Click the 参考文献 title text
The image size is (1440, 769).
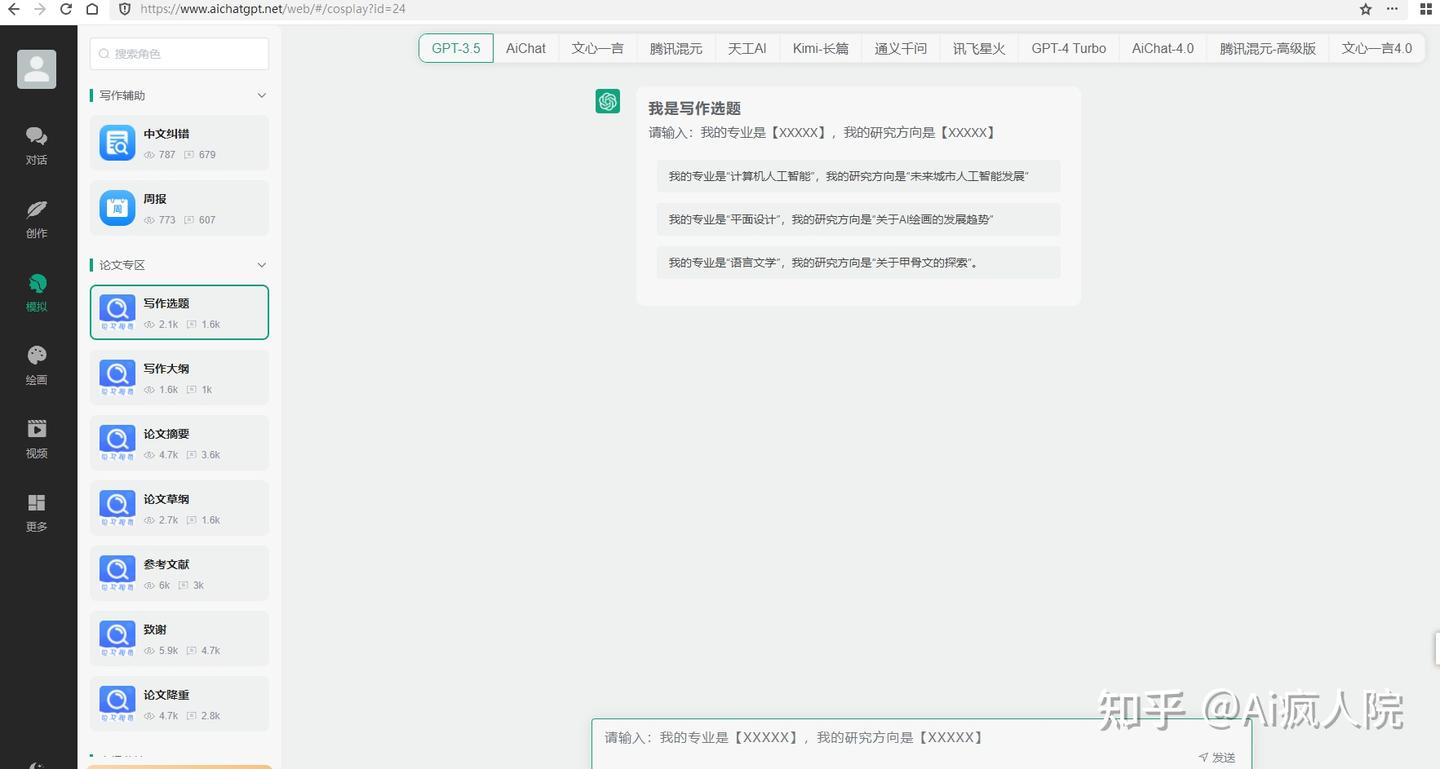tap(166, 564)
